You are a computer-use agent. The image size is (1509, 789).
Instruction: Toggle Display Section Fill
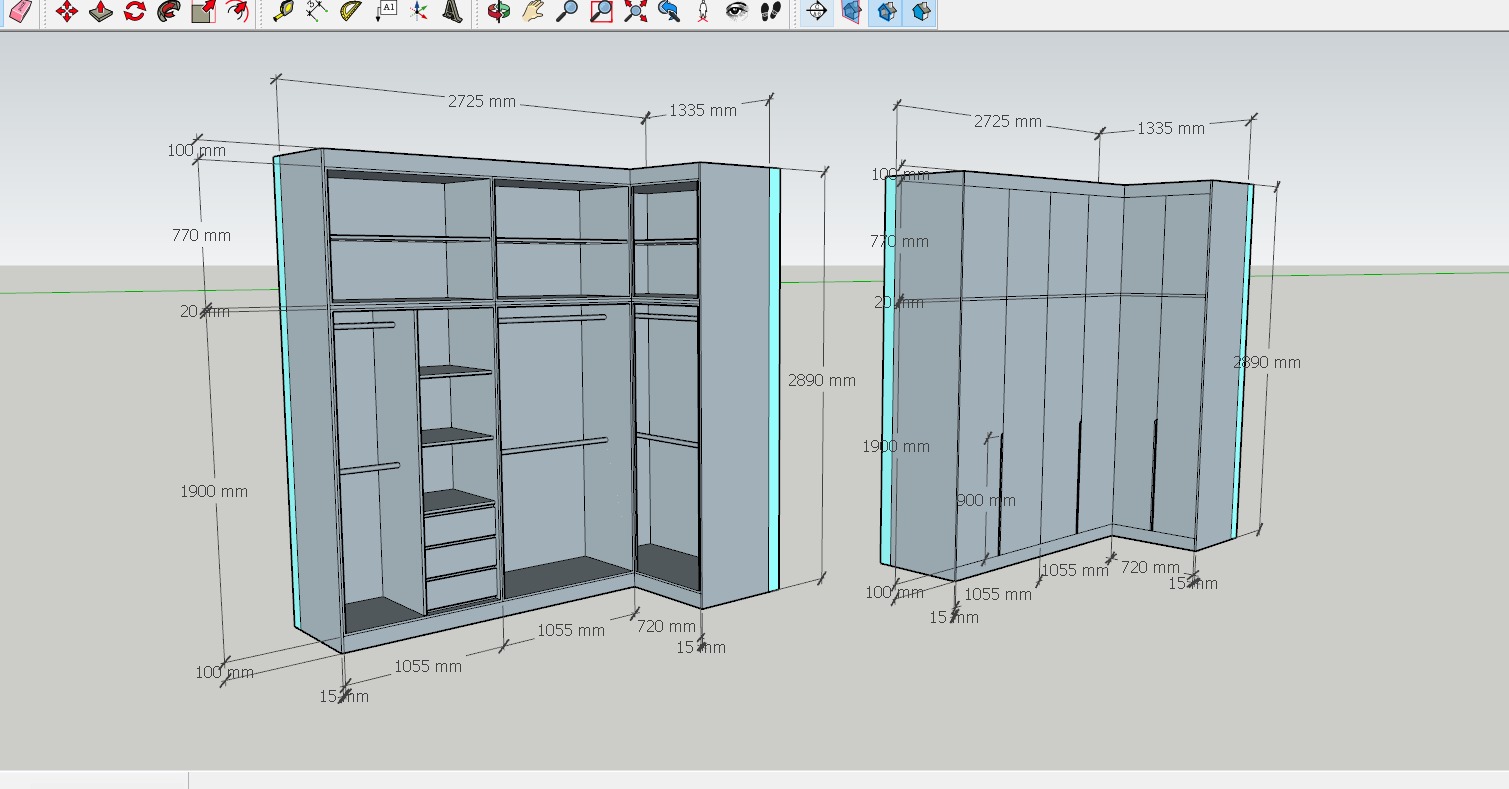920,11
